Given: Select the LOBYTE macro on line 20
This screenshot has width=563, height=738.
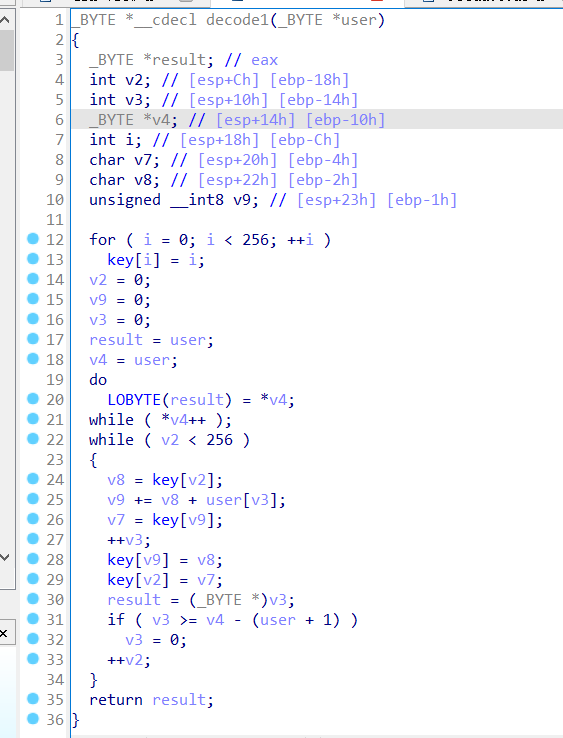Looking at the screenshot, I should click(x=134, y=400).
